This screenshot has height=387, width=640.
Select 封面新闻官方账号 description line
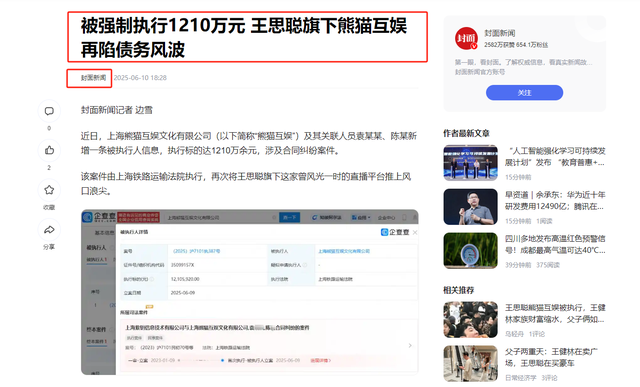[x=480, y=72]
